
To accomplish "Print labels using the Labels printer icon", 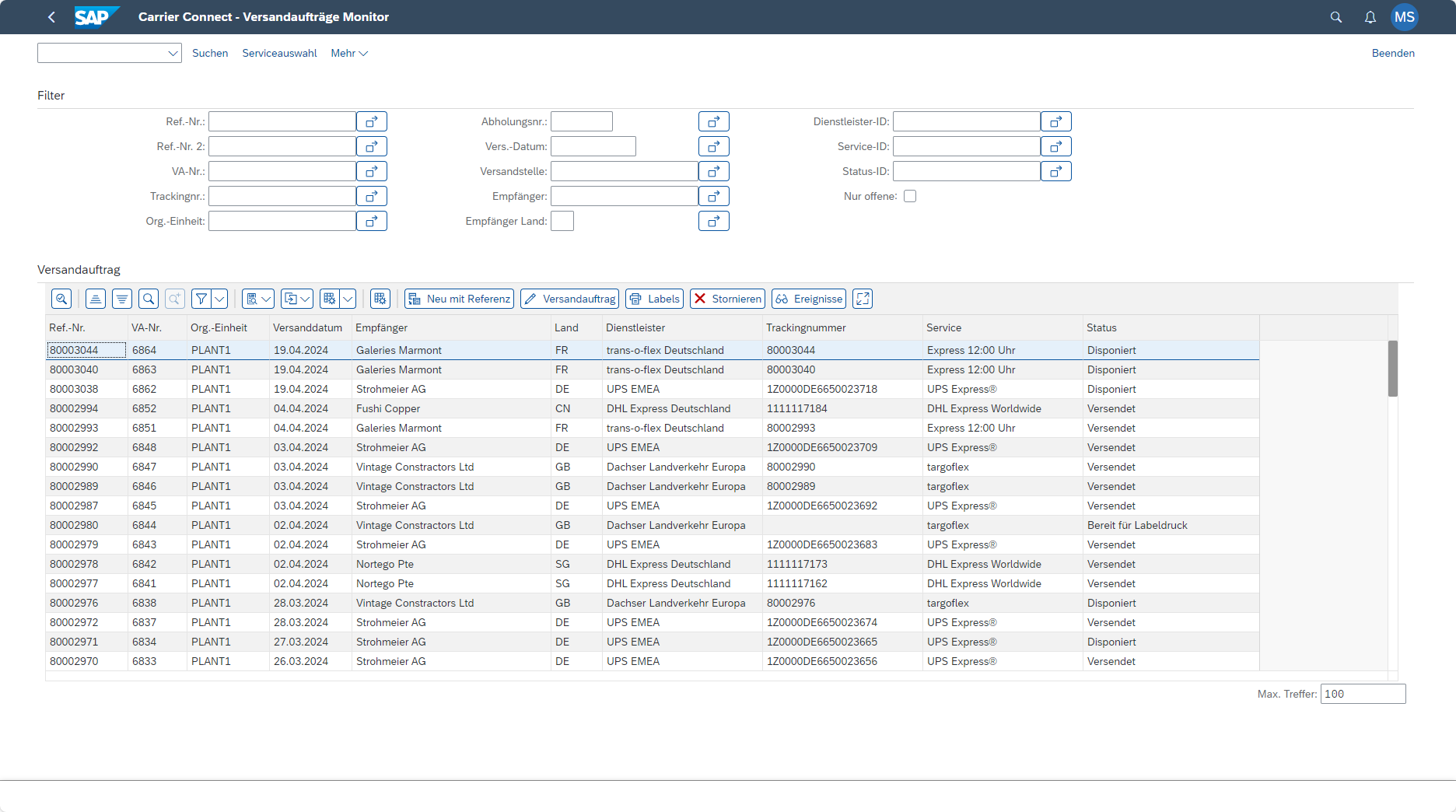I will 654,298.
